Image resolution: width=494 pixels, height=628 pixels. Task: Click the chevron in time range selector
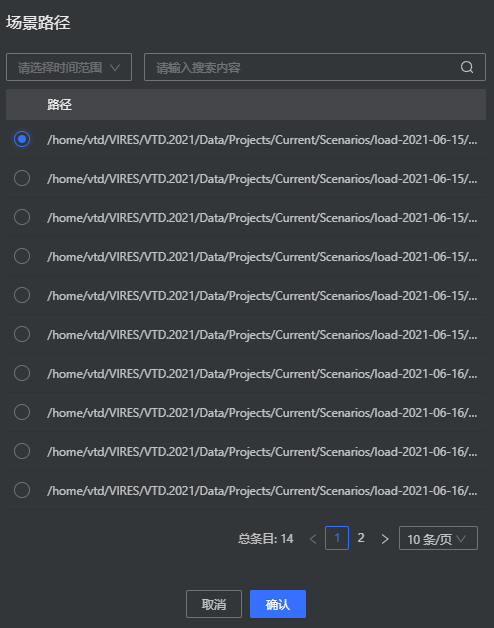[x=115, y=67]
